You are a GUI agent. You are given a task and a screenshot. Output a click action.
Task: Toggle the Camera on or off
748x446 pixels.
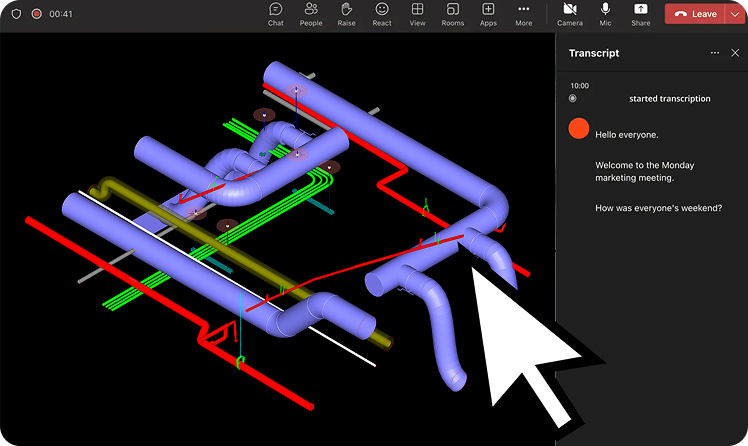(x=570, y=14)
